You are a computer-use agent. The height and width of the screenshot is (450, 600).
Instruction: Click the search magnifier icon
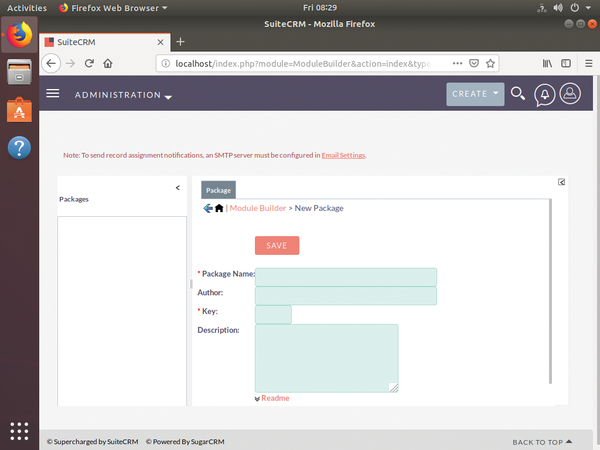(x=518, y=94)
